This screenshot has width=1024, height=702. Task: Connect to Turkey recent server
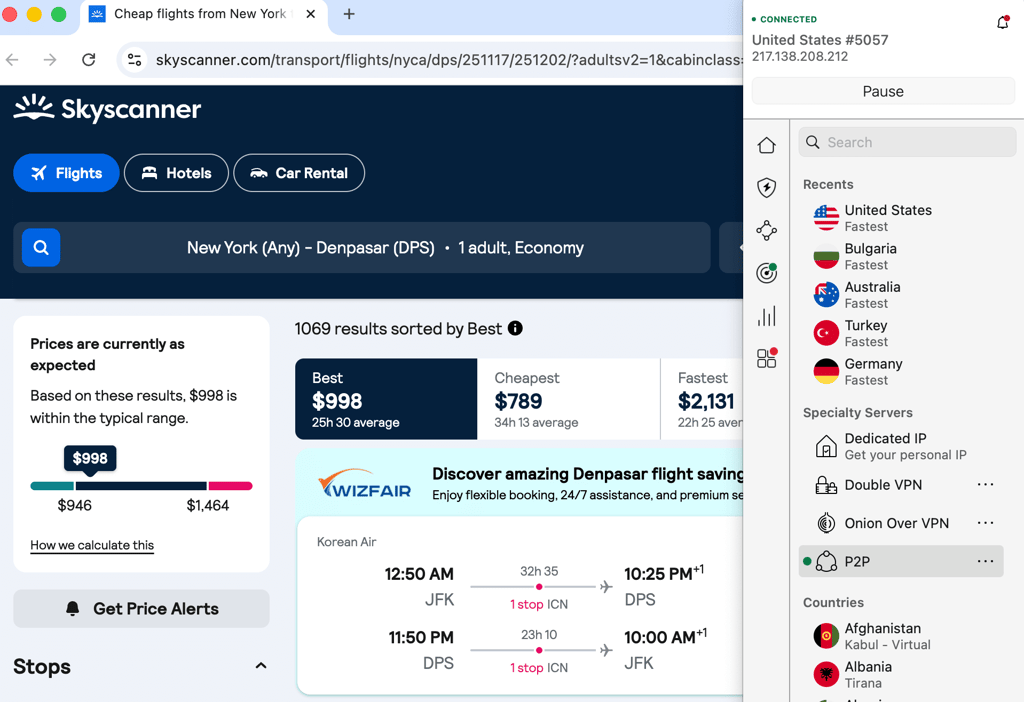[x=901, y=333]
